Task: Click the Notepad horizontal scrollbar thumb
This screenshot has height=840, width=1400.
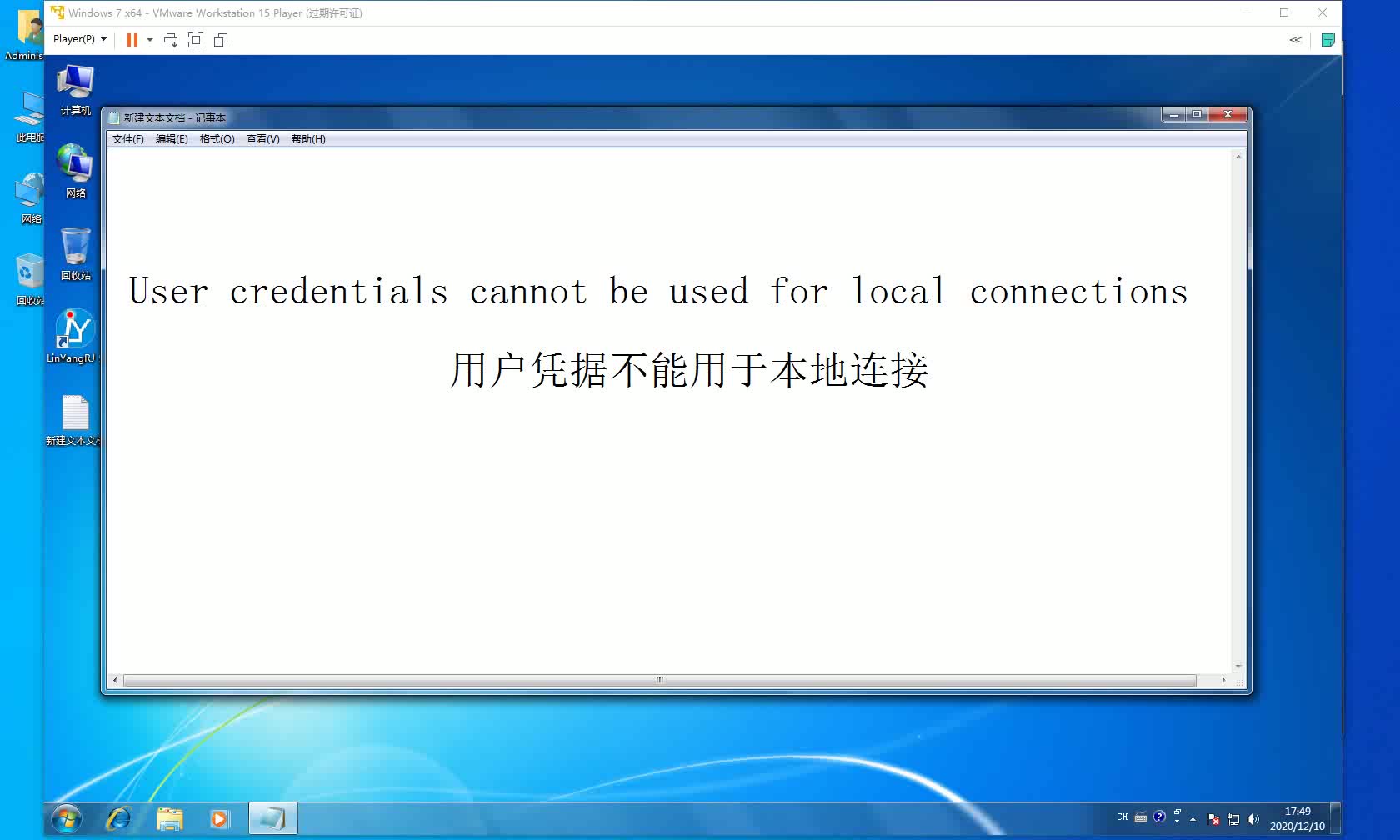Action: pyautogui.click(x=660, y=680)
